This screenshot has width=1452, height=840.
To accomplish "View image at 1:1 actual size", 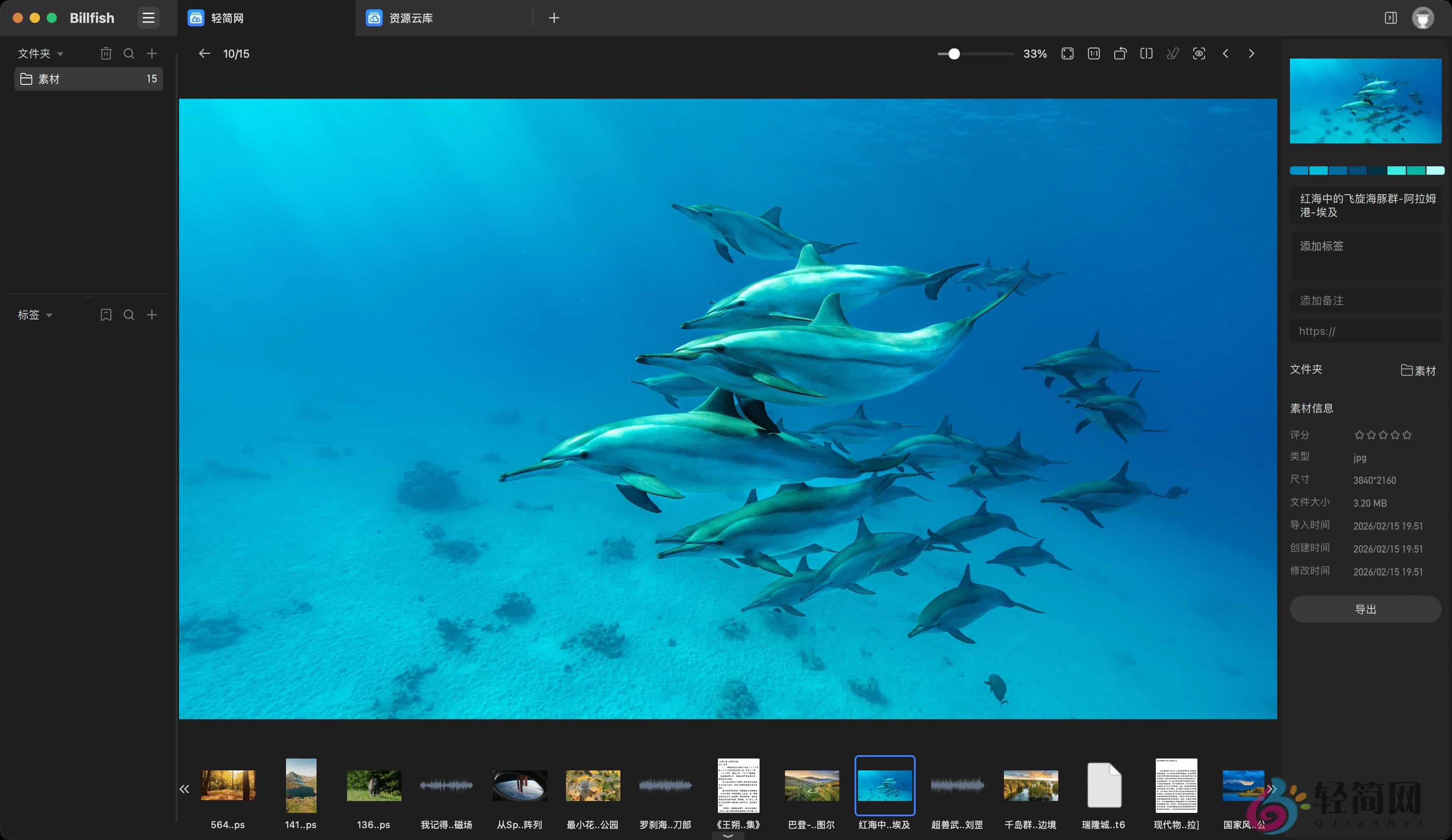I will [x=1093, y=53].
